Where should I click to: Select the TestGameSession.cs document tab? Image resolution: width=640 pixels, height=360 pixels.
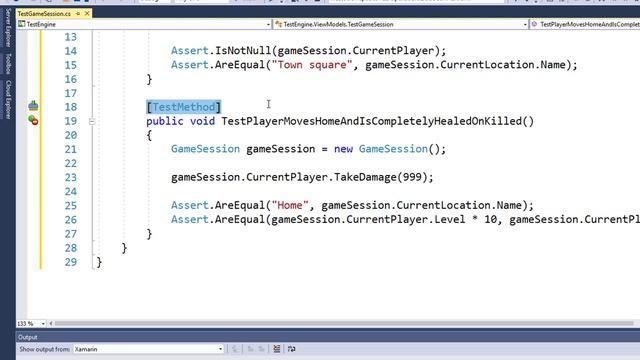[44, 13]
